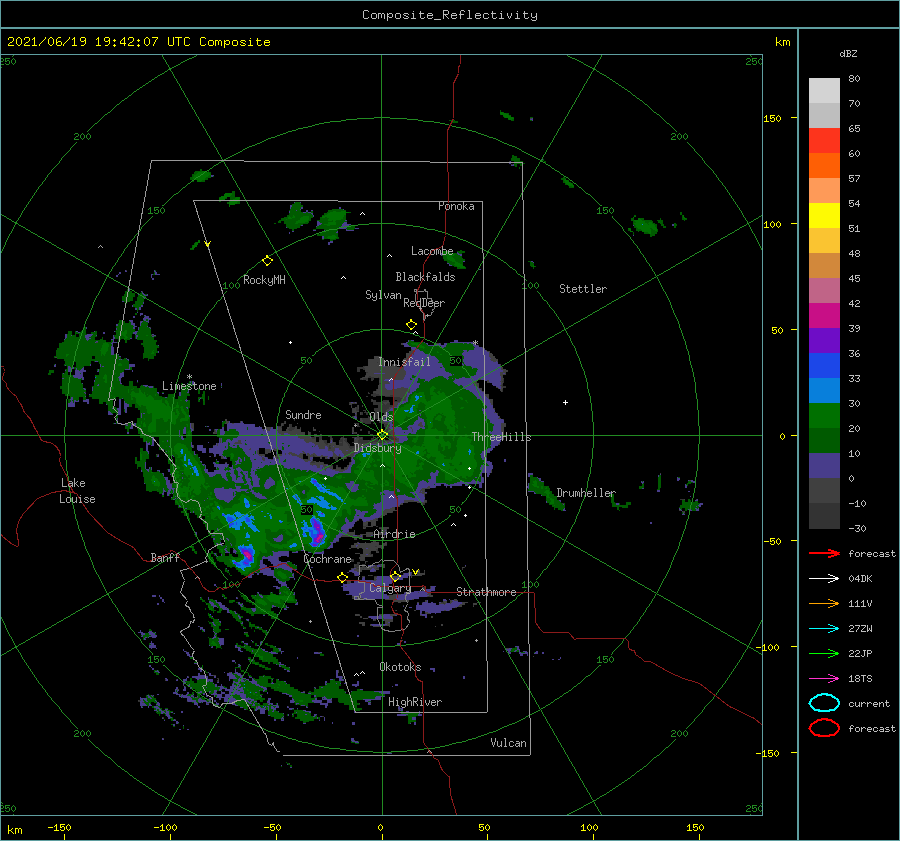Click the boxed 50 range label above Cochrane
900x841 pixels.
point(307,510)
